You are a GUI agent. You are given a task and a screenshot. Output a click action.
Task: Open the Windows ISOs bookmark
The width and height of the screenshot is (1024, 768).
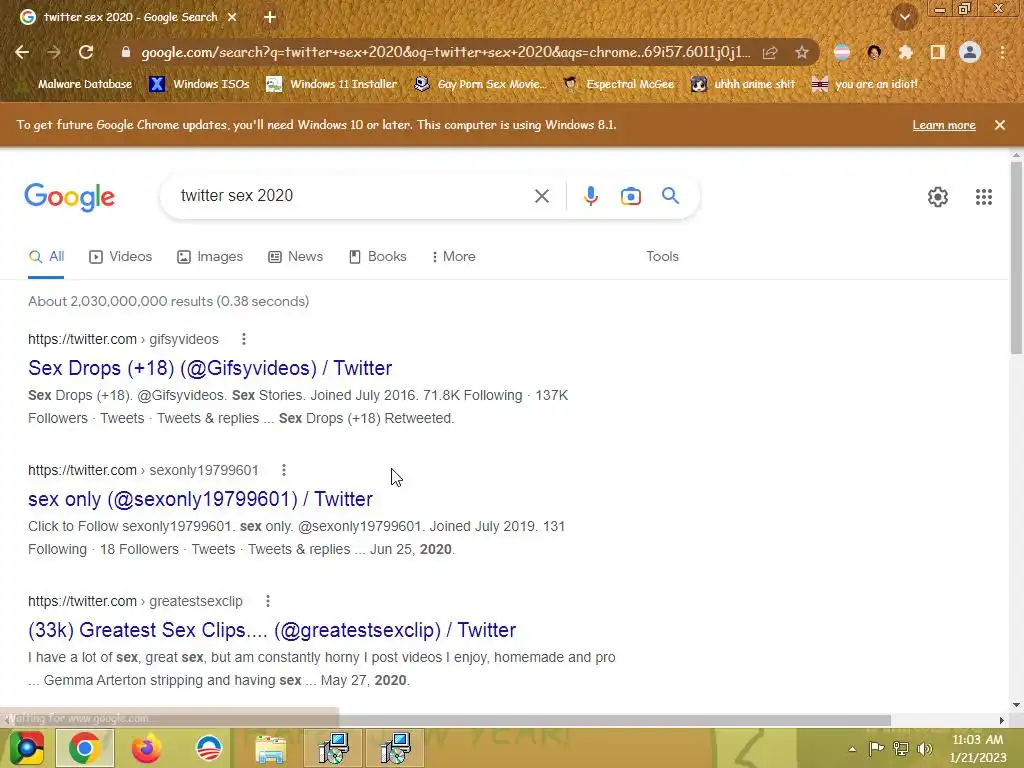pos(200,84)
